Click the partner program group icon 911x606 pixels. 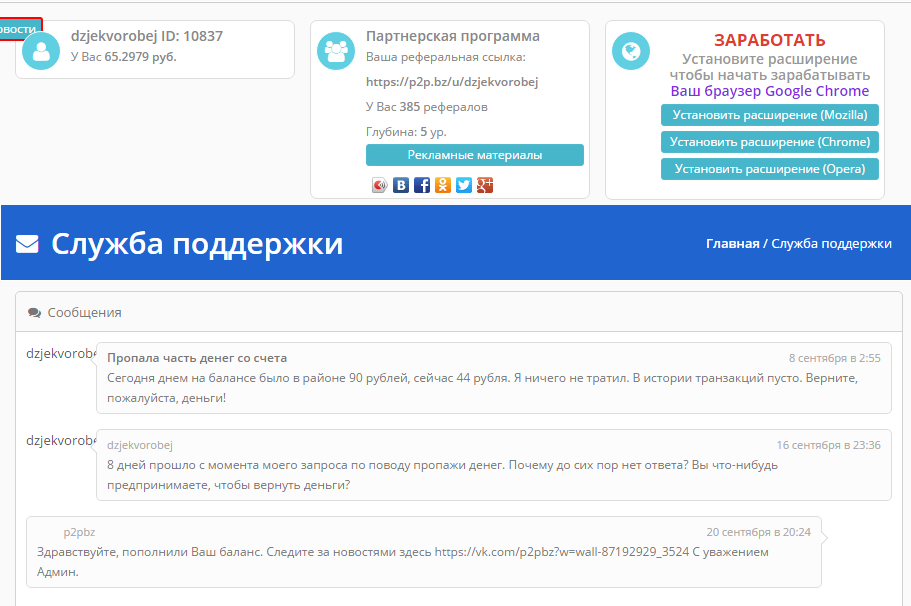336,51
